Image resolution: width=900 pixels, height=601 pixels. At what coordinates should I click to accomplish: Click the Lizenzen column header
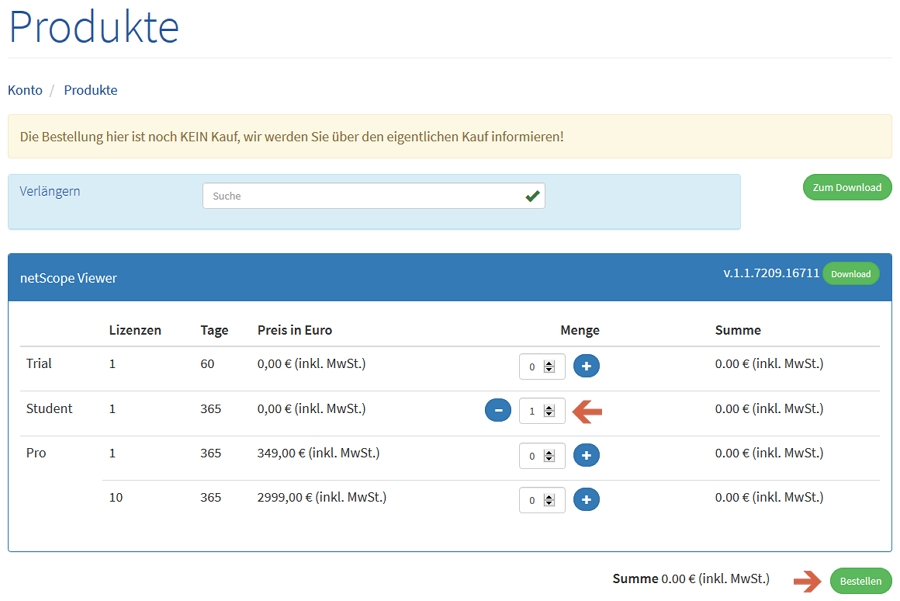pyautogui.click(x=135, y=330)
